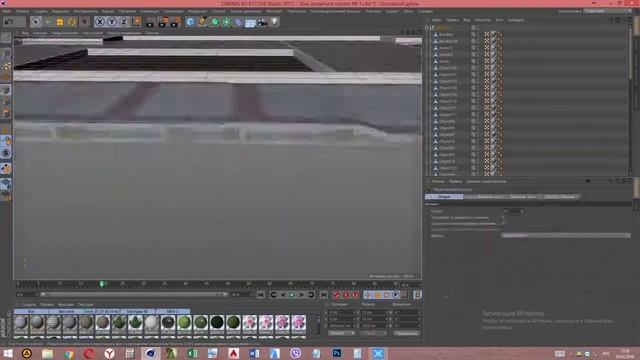This screenshot has width=640, height=360.
Task: Go to start of animation
Action: point(261,295)
